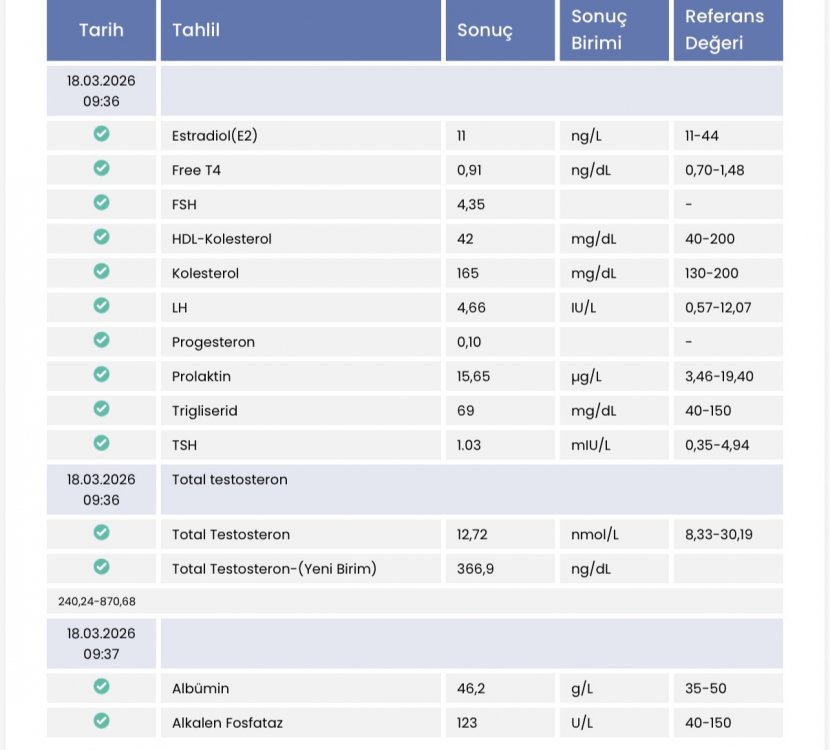The image size is (830, 750).
Task: Click the green check icon beside Free T4
Action: point(101,168)
